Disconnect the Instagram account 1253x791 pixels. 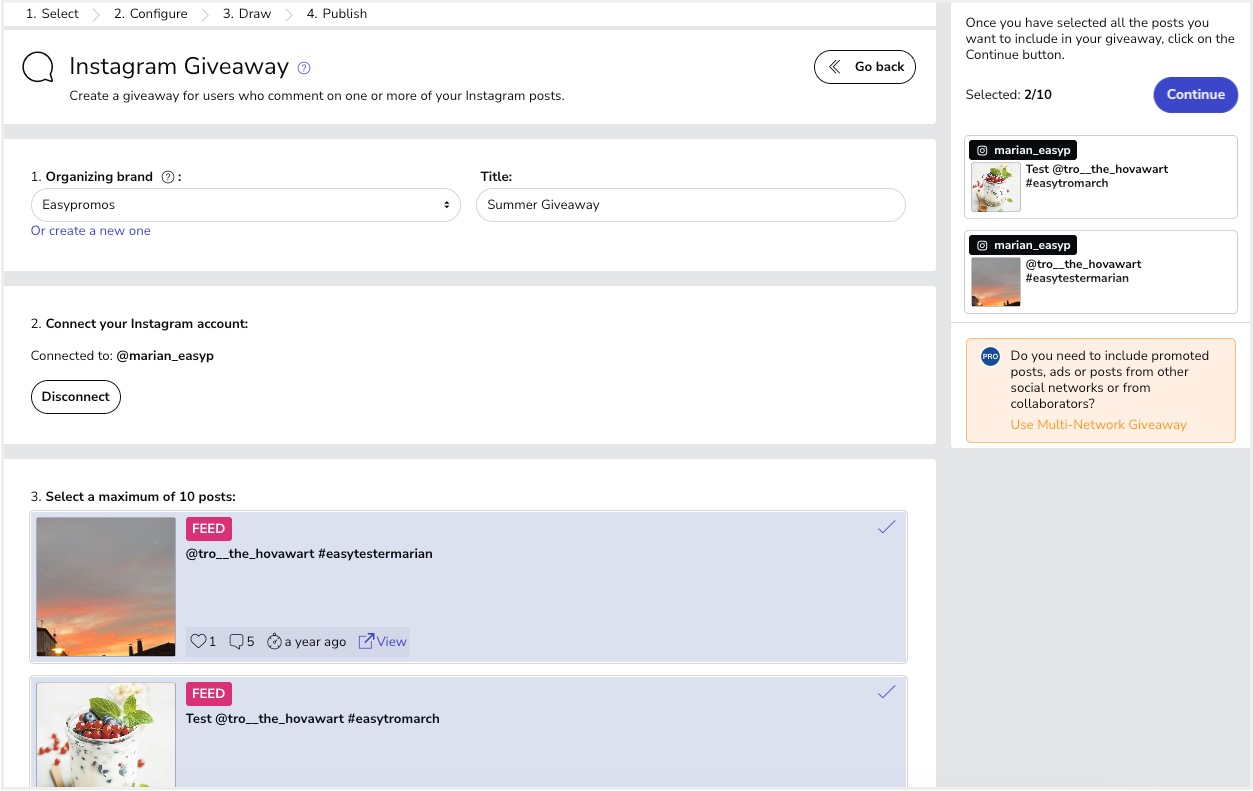tap(76, 397)
